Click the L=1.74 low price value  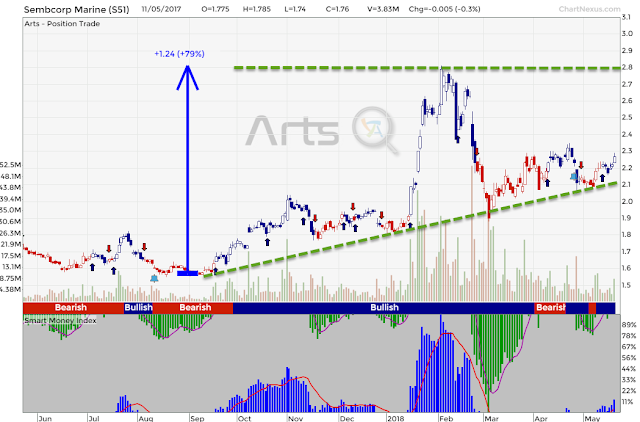click(295, 9)
